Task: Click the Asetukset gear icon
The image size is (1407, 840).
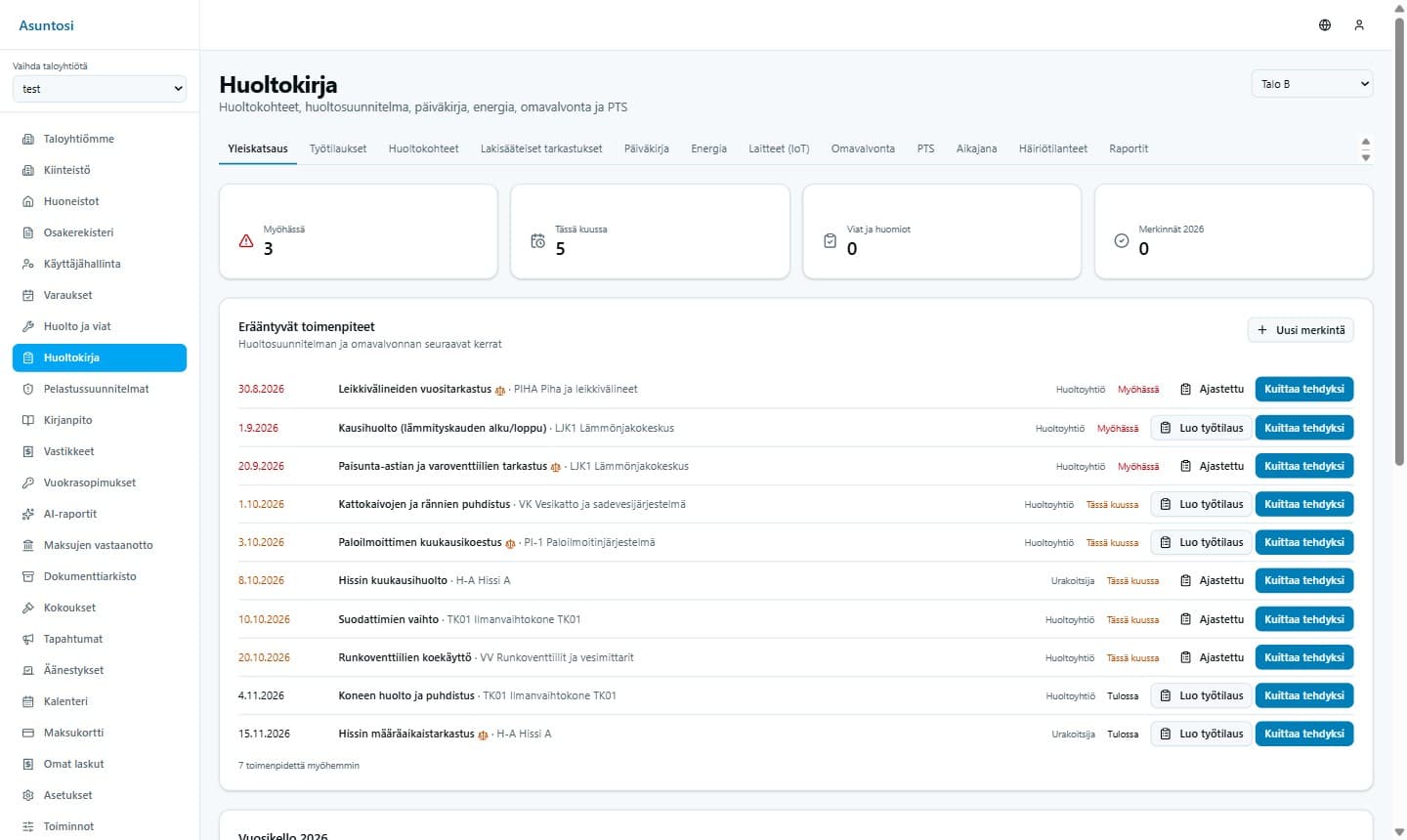Action: click(x=28, y=795)
